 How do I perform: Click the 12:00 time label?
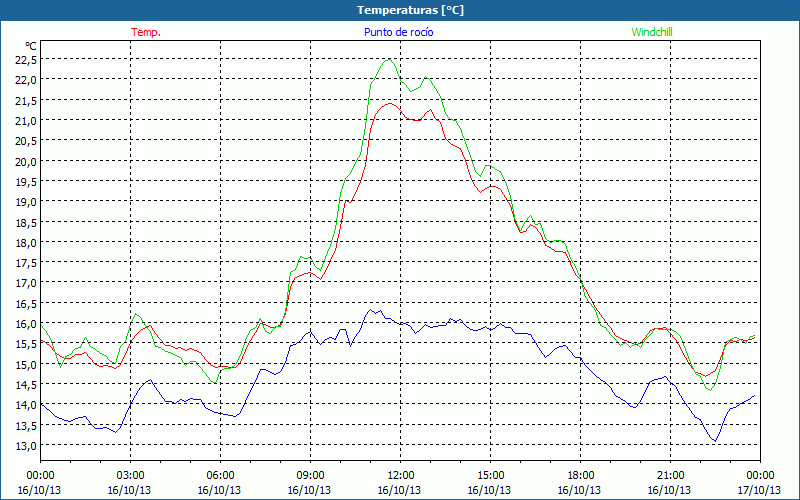(x=401, y=475)
